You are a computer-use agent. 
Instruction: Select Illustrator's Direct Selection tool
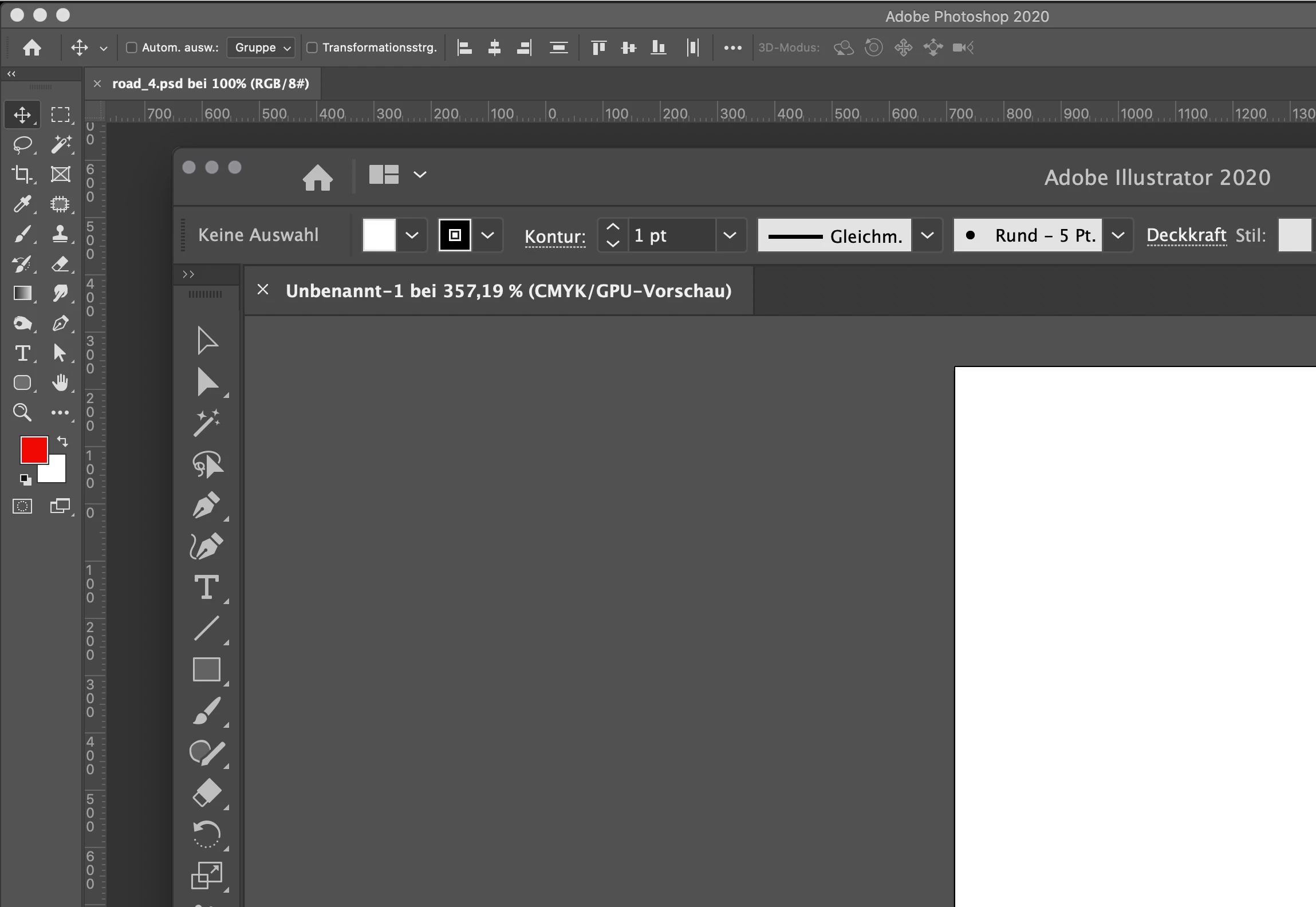pos(207,382)
